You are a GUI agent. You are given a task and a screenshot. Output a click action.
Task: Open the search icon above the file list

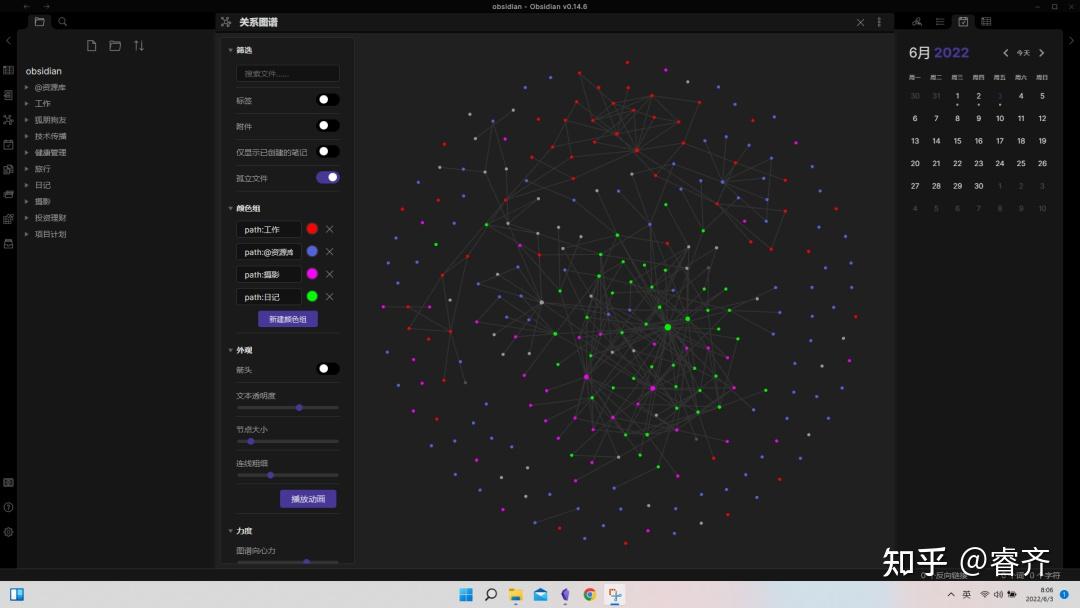[62, 21]
